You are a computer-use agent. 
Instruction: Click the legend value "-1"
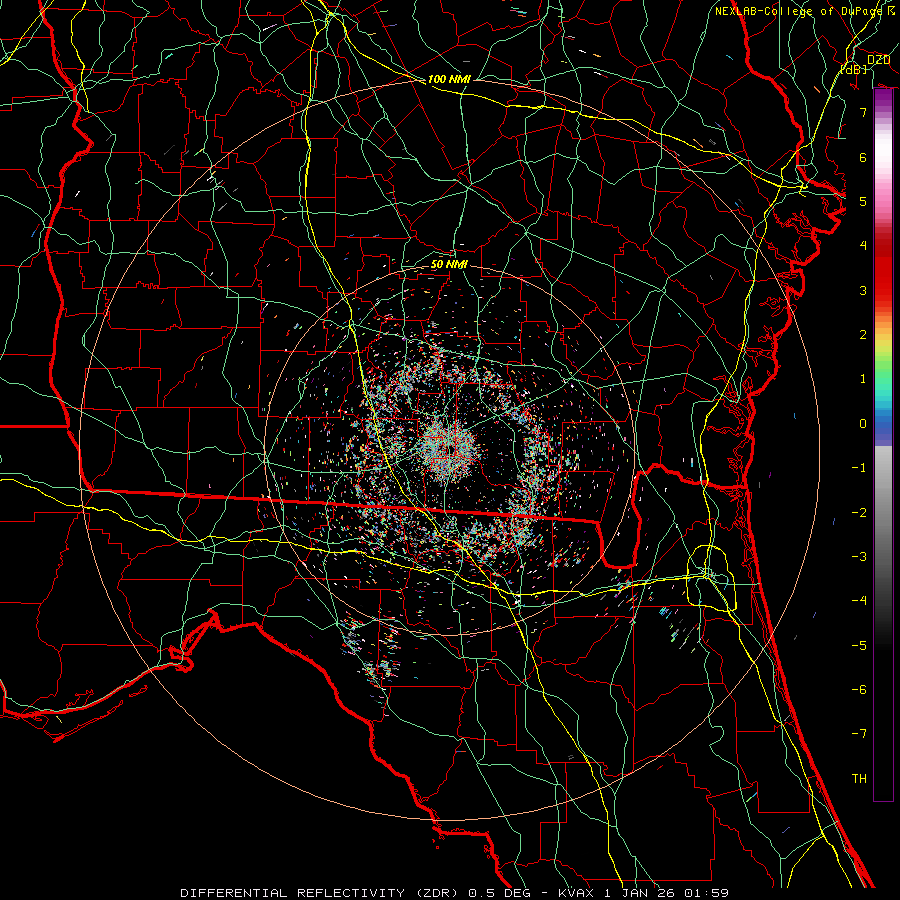point(859,468)
